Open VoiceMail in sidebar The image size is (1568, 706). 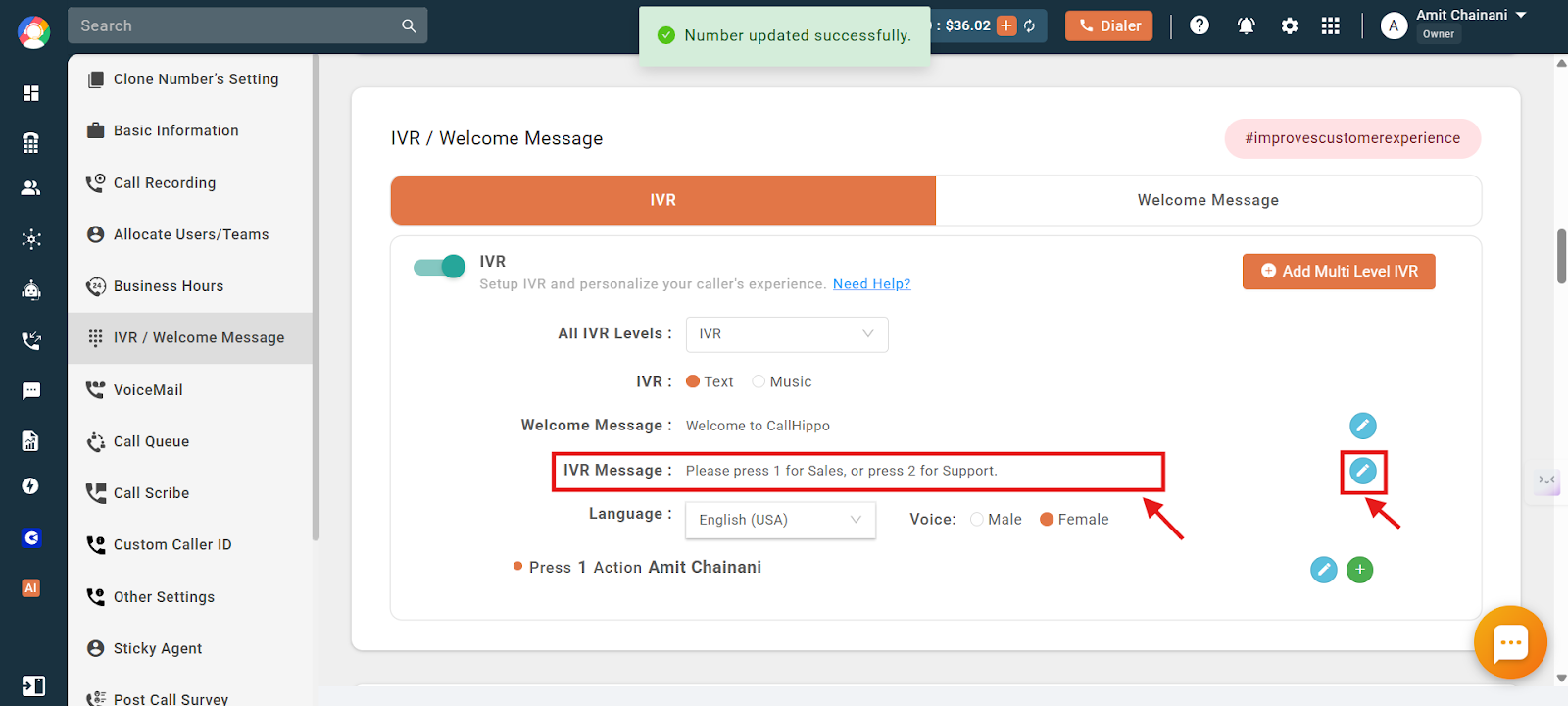tap(190, 390)
